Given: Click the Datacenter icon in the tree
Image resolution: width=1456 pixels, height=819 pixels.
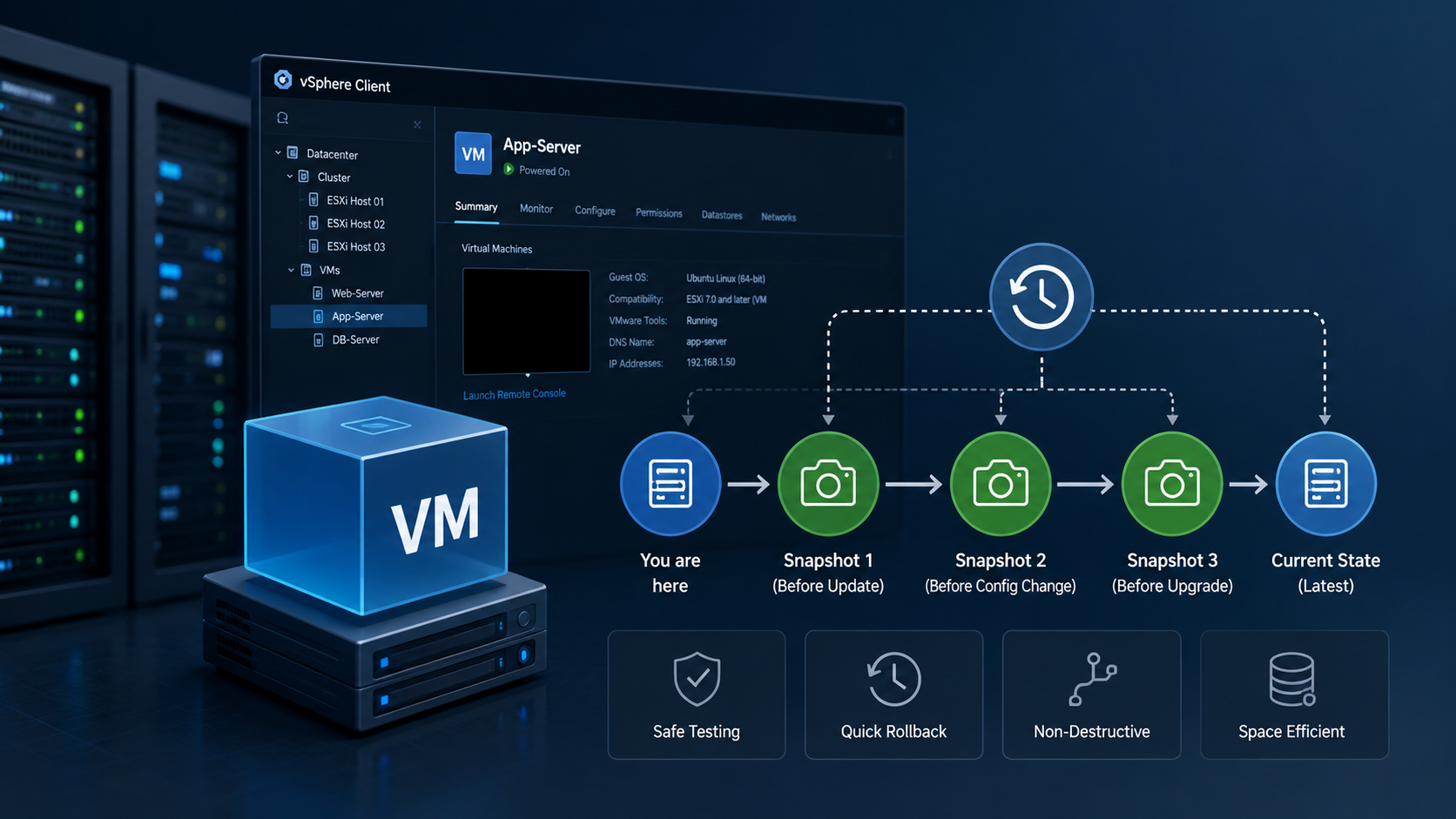Looking at the screenshot, I should coord(293,152).
